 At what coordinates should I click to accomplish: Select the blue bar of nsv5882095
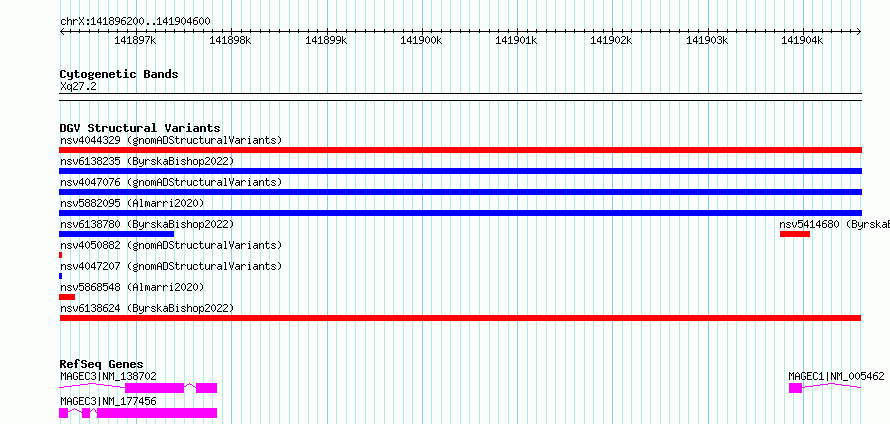[460, 213]
